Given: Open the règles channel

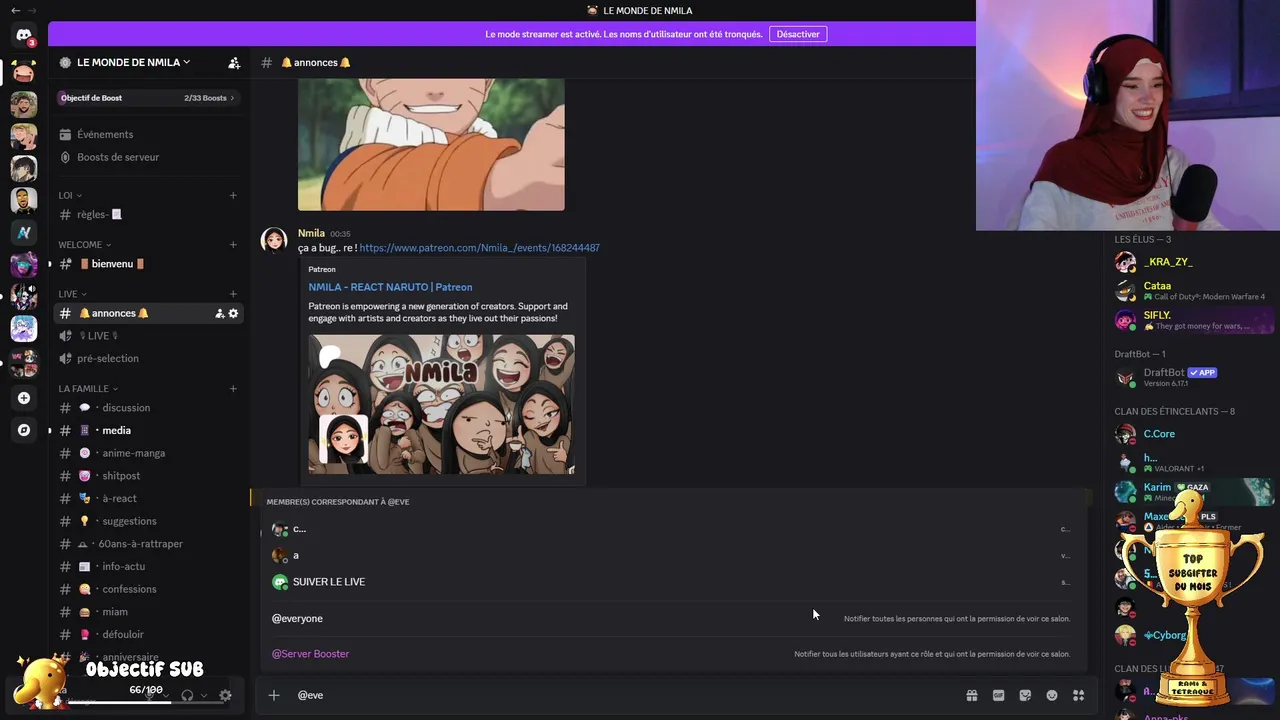Looking at the screenshot, I should (x=150, y=214).
